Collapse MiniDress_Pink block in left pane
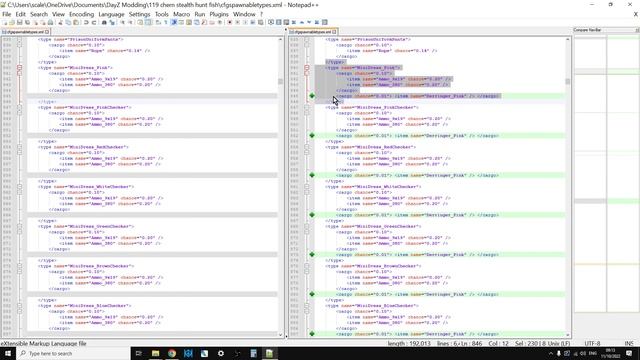The image size is (640, 360). [x=19, y=68]
